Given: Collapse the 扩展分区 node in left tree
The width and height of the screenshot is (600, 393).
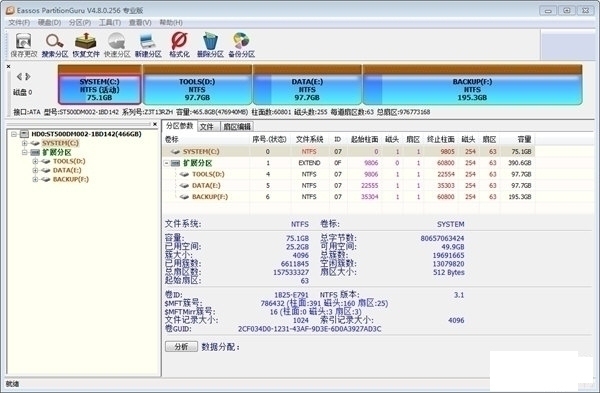Looking at the screenshot, I should click(24, 152).
